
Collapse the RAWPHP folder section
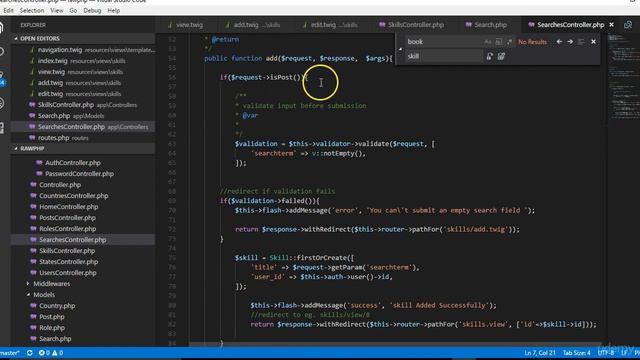(x=32, y=149)
